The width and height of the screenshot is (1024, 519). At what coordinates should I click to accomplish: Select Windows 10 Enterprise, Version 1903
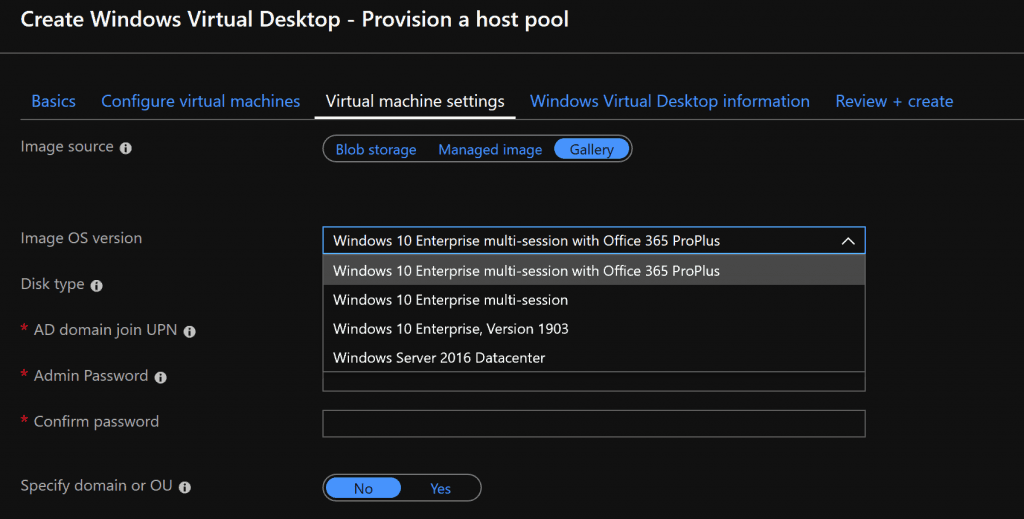pyautogui.click(x=594, y=328)
